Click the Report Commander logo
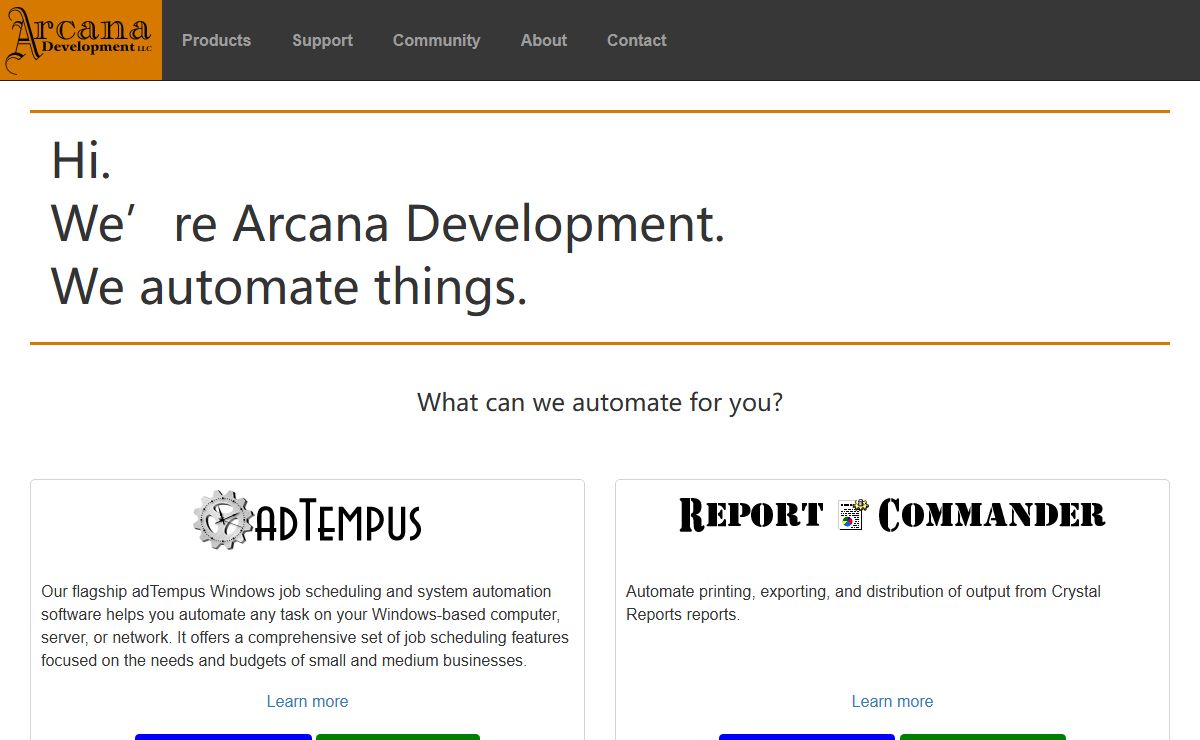This screenshot has width=1200, height=740. pyautogui.click(x=892, y=515)
